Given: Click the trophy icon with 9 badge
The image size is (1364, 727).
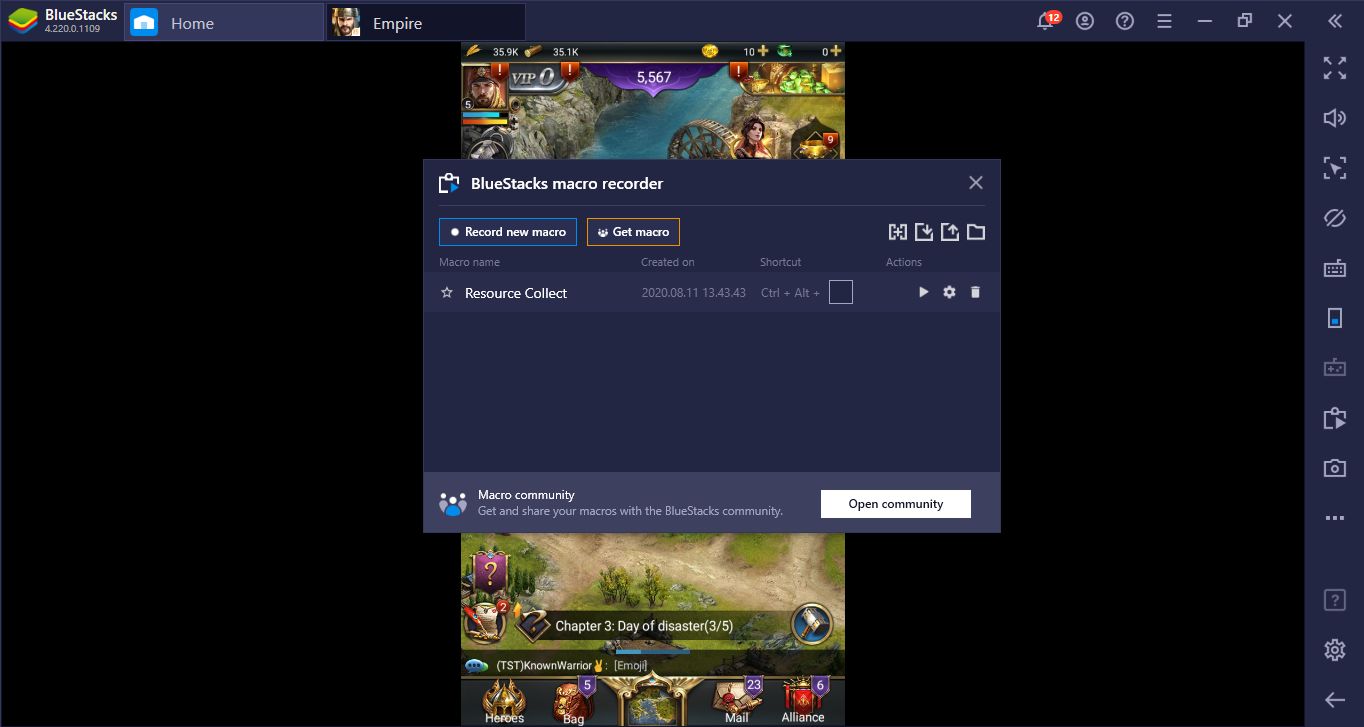Looking at the screenshot, I should [815, 146].
